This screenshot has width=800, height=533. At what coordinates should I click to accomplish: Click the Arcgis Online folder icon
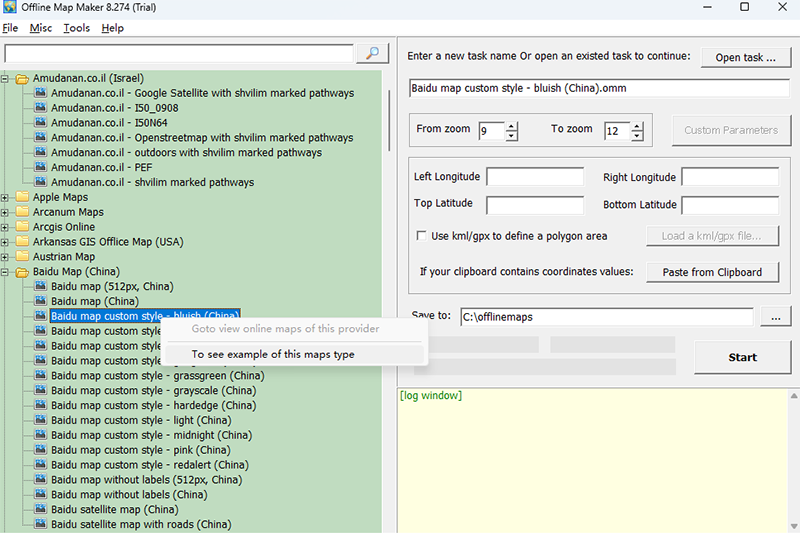point(22,227)
